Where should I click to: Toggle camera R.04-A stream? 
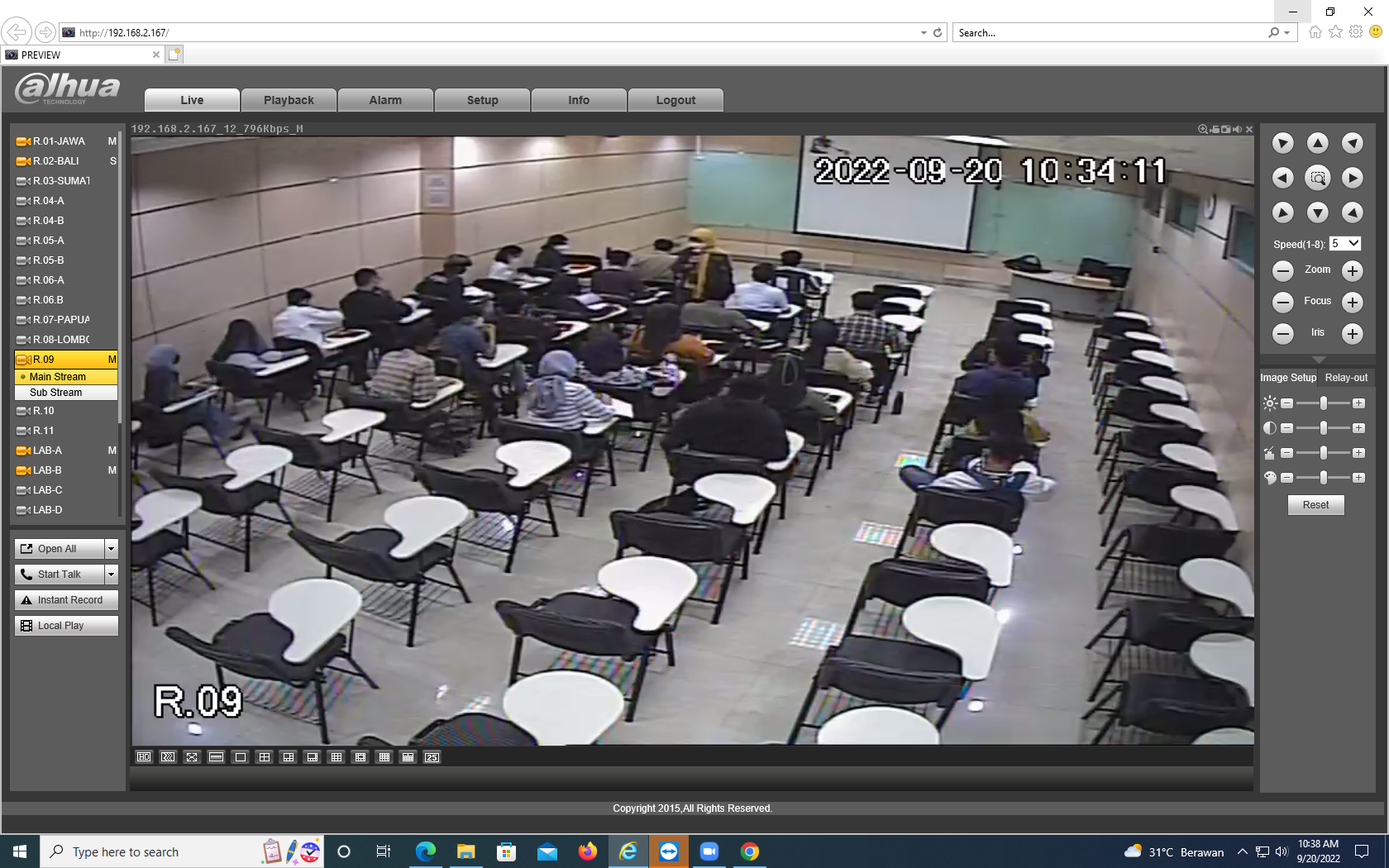click(x=66, y=201)
